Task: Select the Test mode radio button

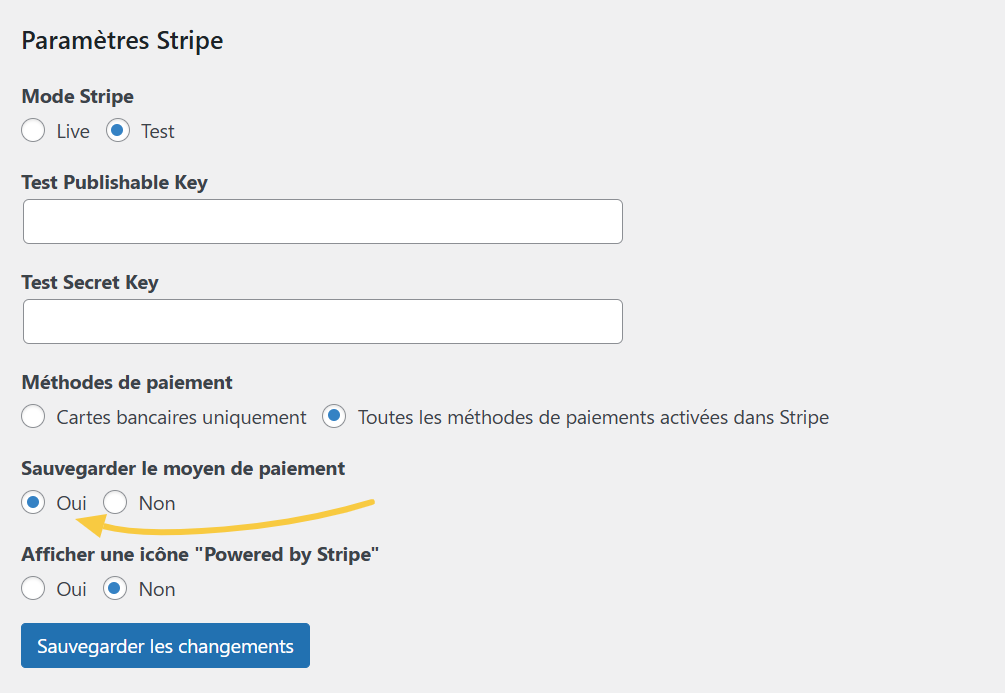Action: point(117,130)
